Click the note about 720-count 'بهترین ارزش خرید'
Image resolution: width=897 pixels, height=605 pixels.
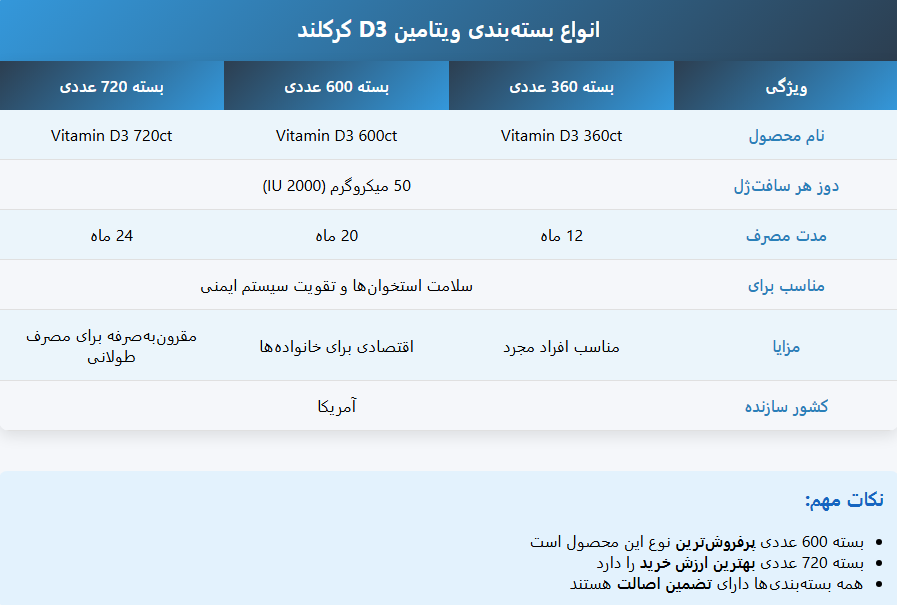click(730, 563)
